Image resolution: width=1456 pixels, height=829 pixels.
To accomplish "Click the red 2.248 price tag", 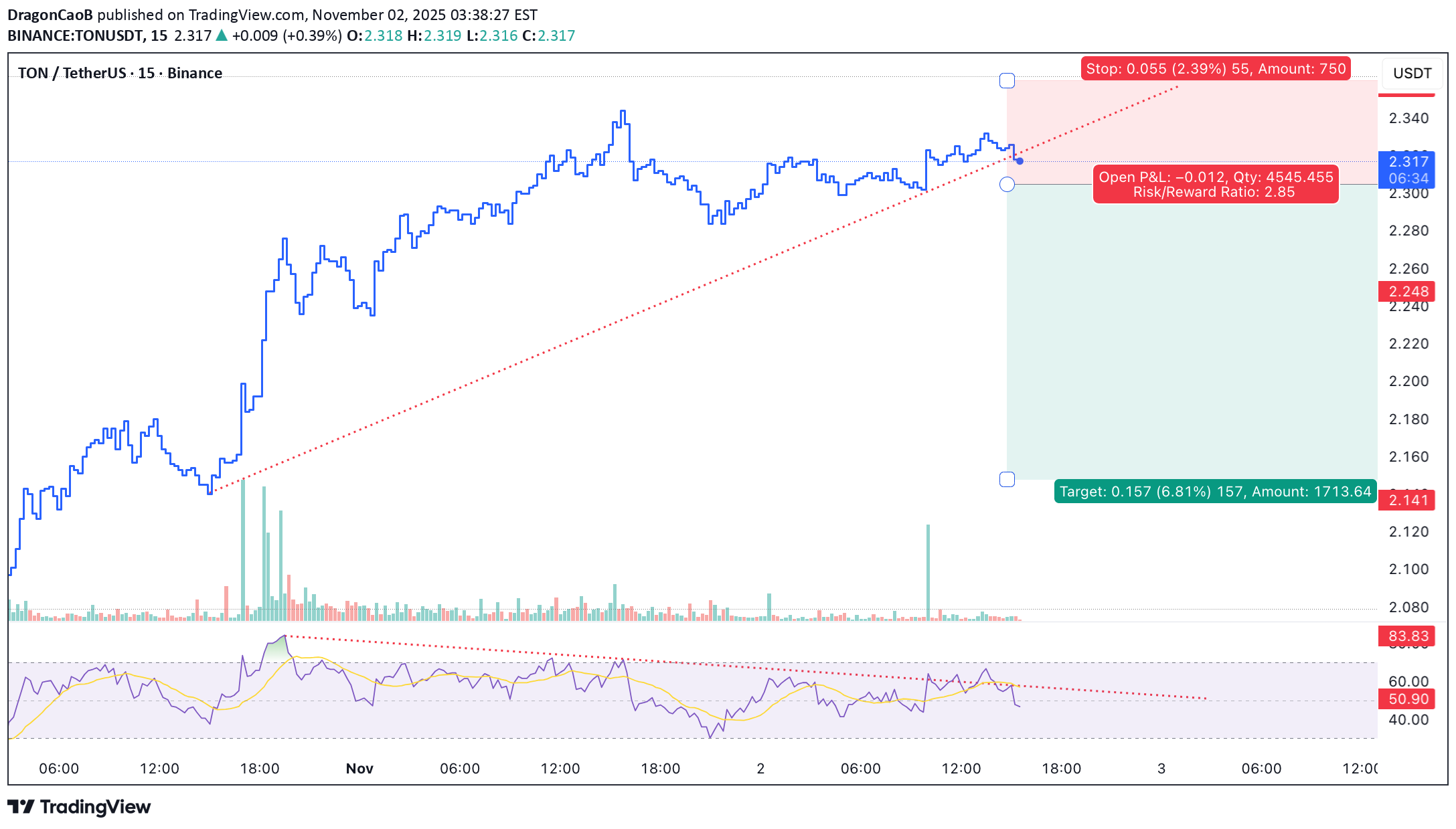I will (1408, 292).
